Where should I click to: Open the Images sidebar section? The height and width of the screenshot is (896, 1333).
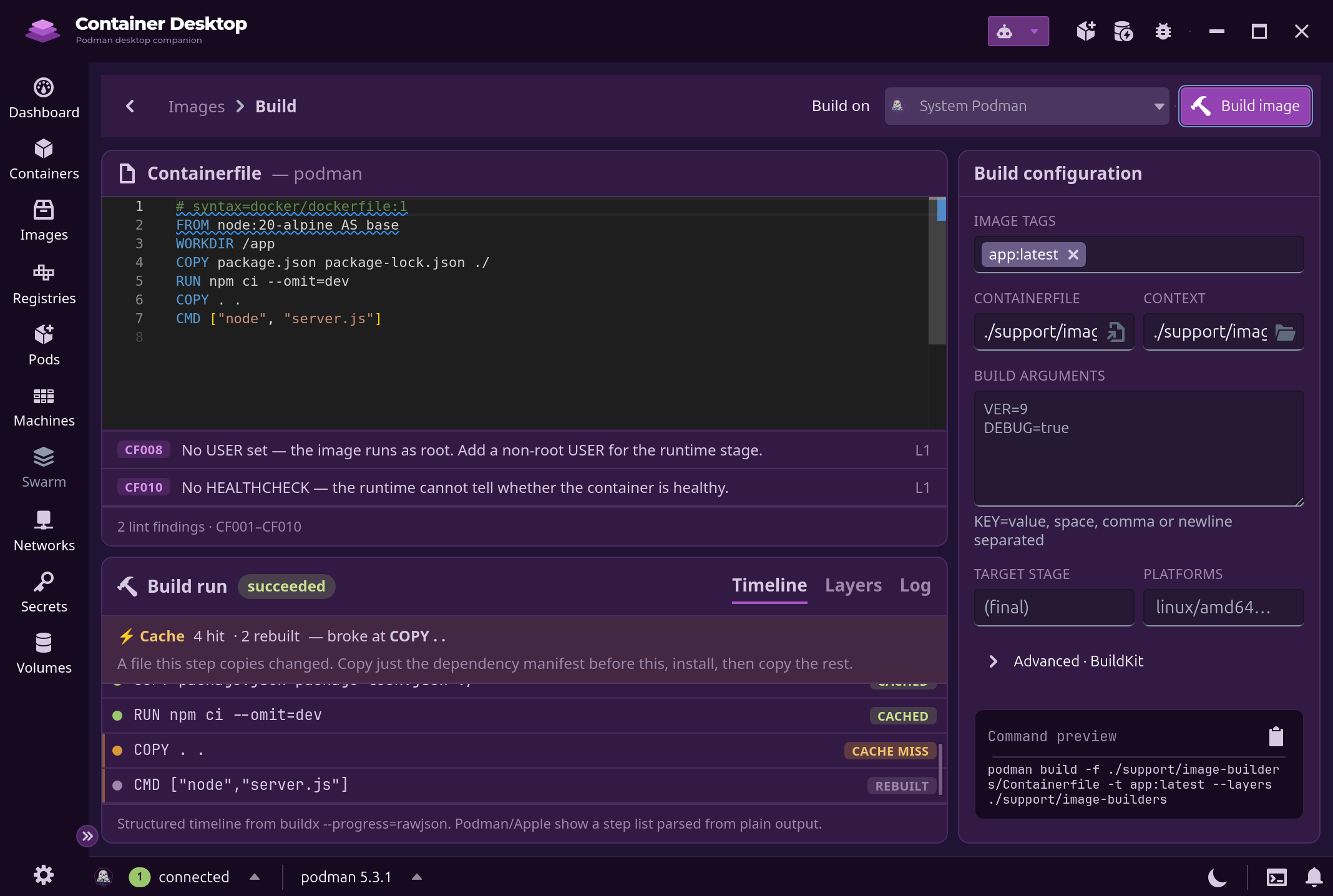pos(44,221)
